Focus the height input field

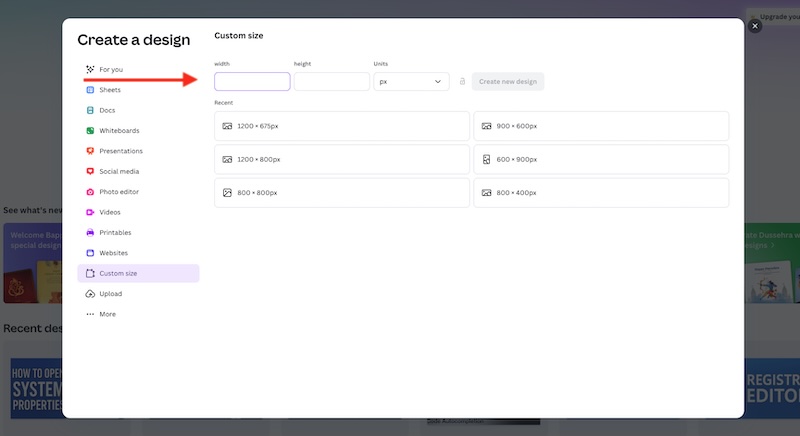[x=332, y=82]
